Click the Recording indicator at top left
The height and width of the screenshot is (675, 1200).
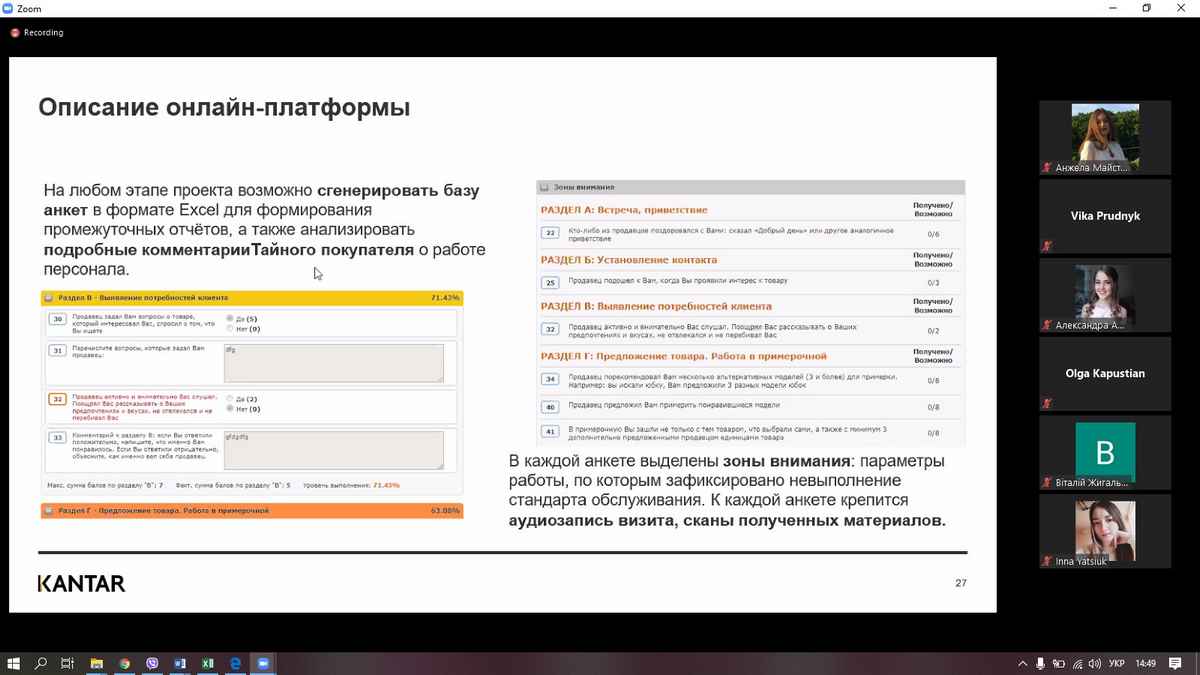(37, 32)
